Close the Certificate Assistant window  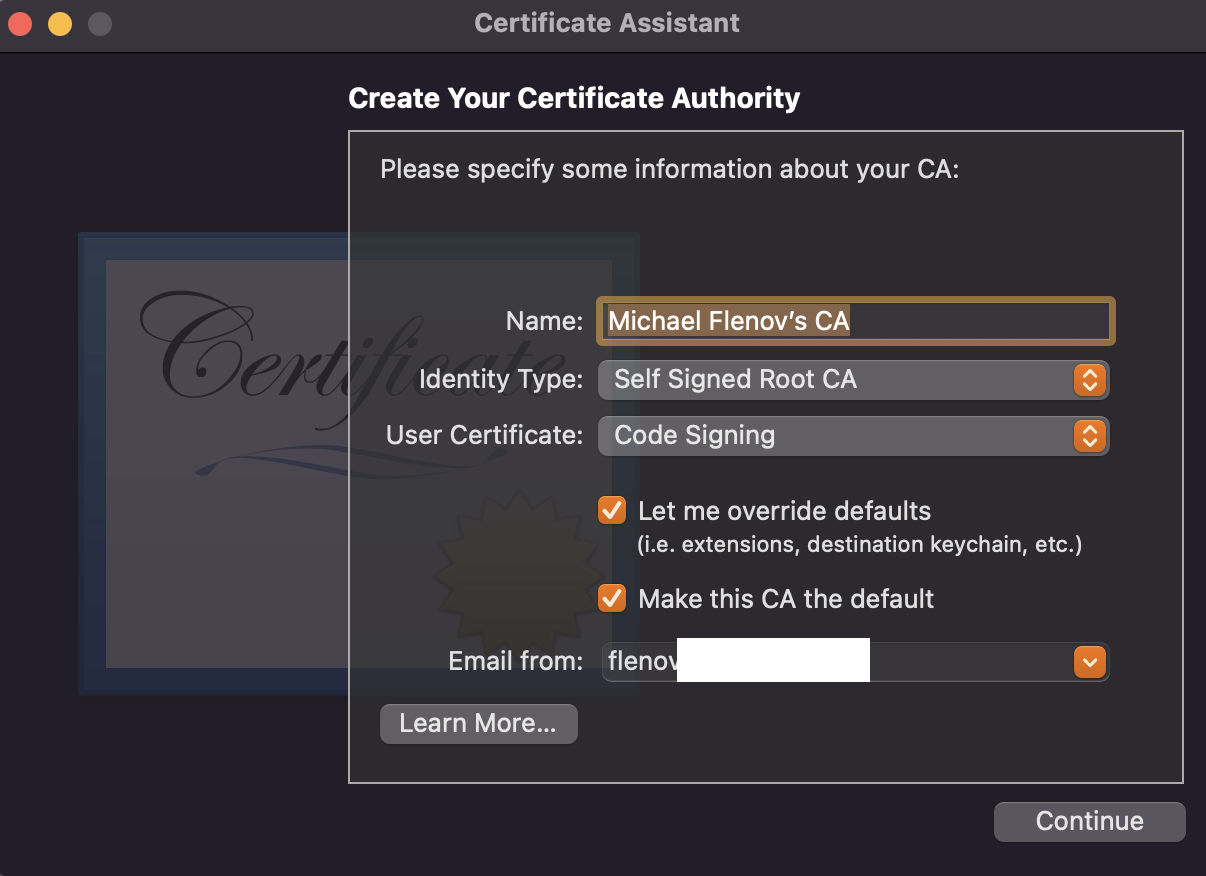coord(21,24)
